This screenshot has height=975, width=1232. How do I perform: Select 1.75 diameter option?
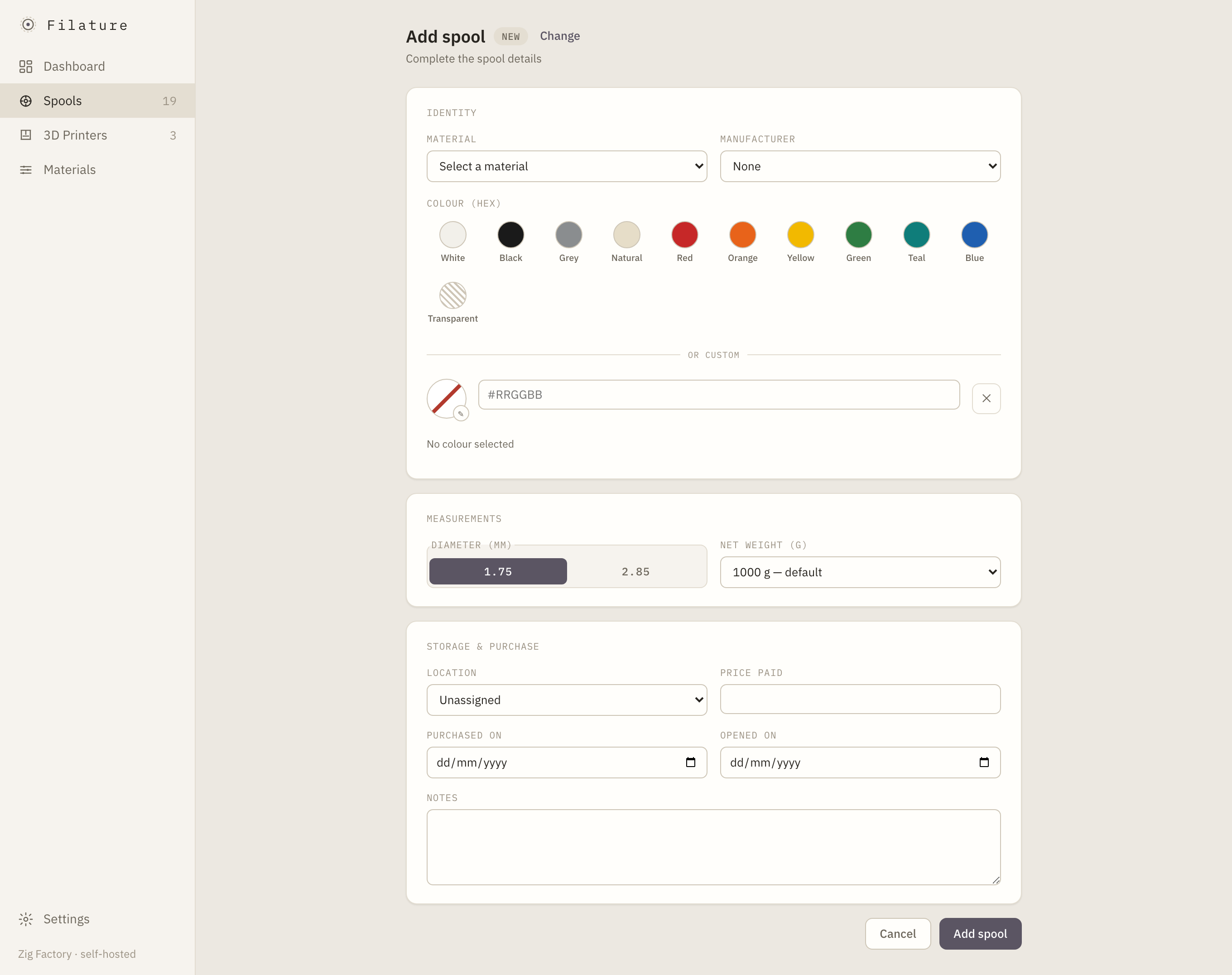[x=498, y=571]
